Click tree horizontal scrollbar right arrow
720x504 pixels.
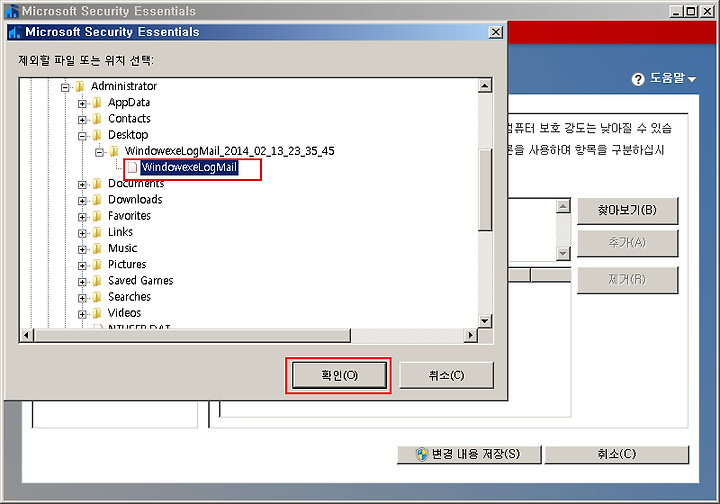pyautogui.click(x=470, y=336)
